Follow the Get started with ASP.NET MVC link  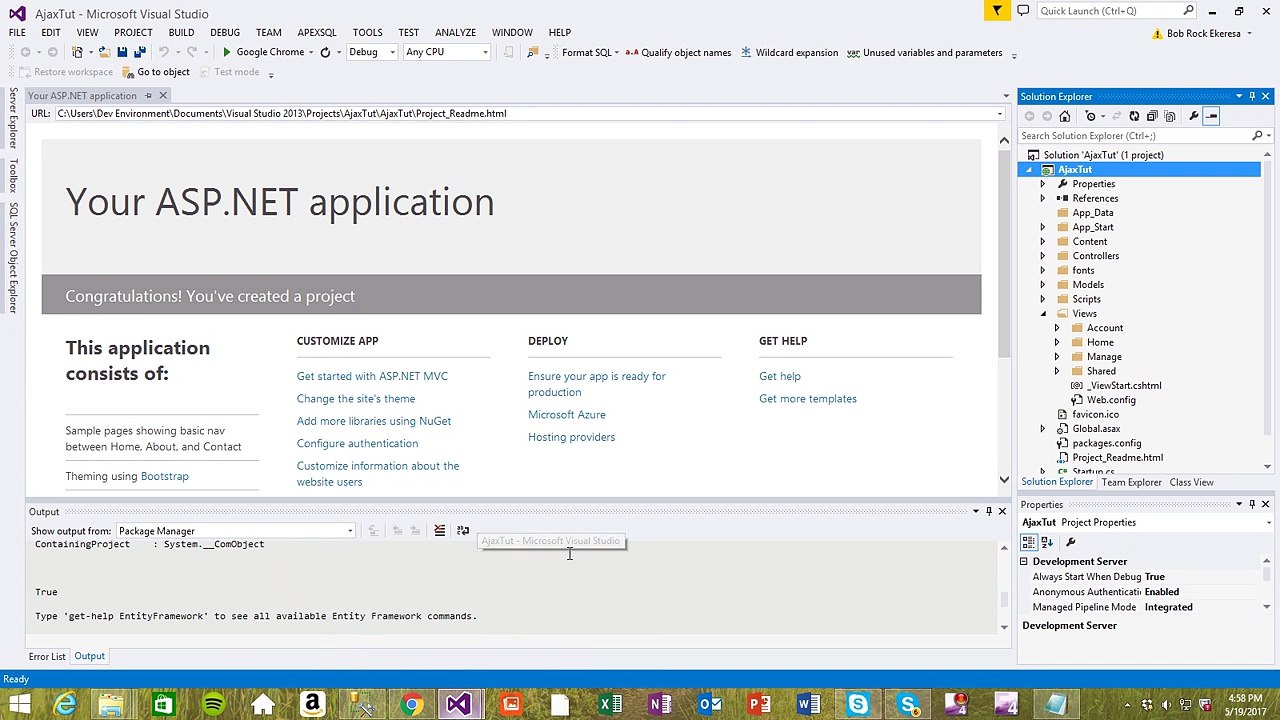(x=372, y=376)
